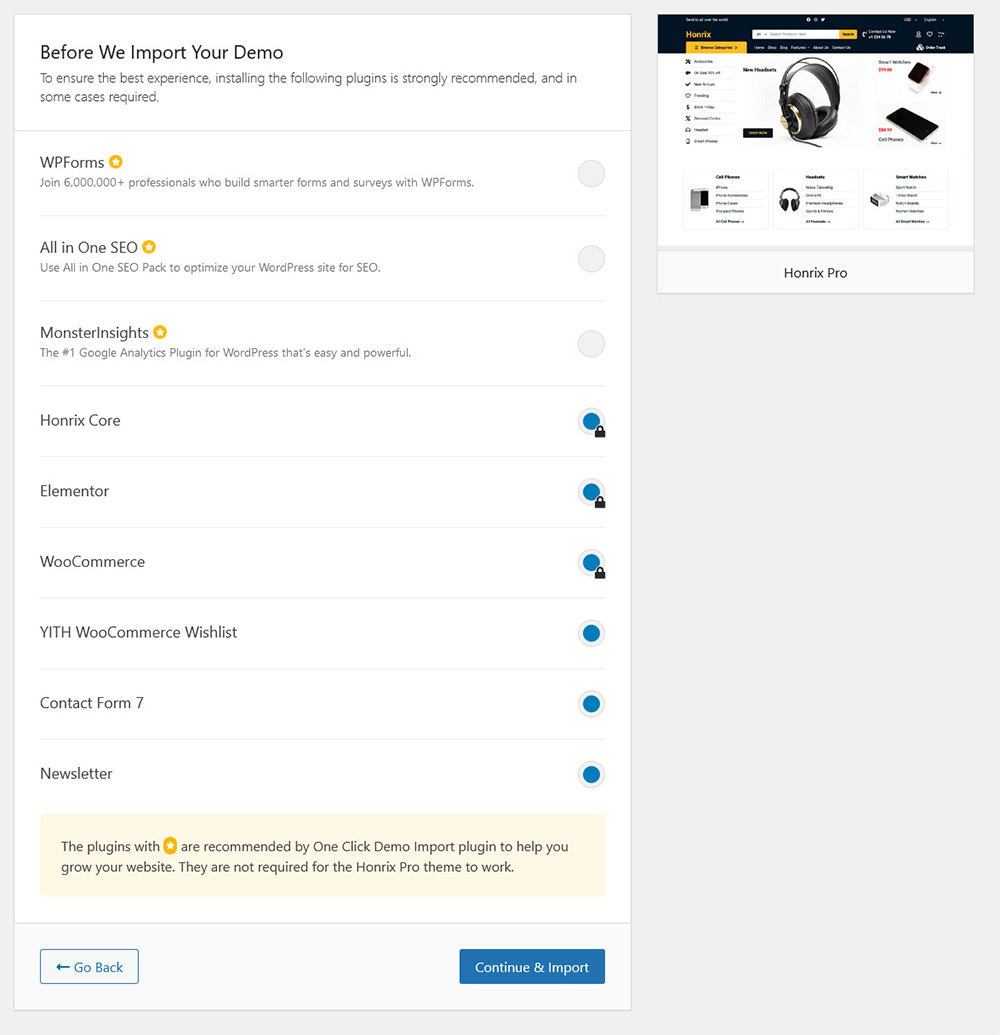
Task: Click the Browse Categories menu in preview
Action: (x=716, y=48)
